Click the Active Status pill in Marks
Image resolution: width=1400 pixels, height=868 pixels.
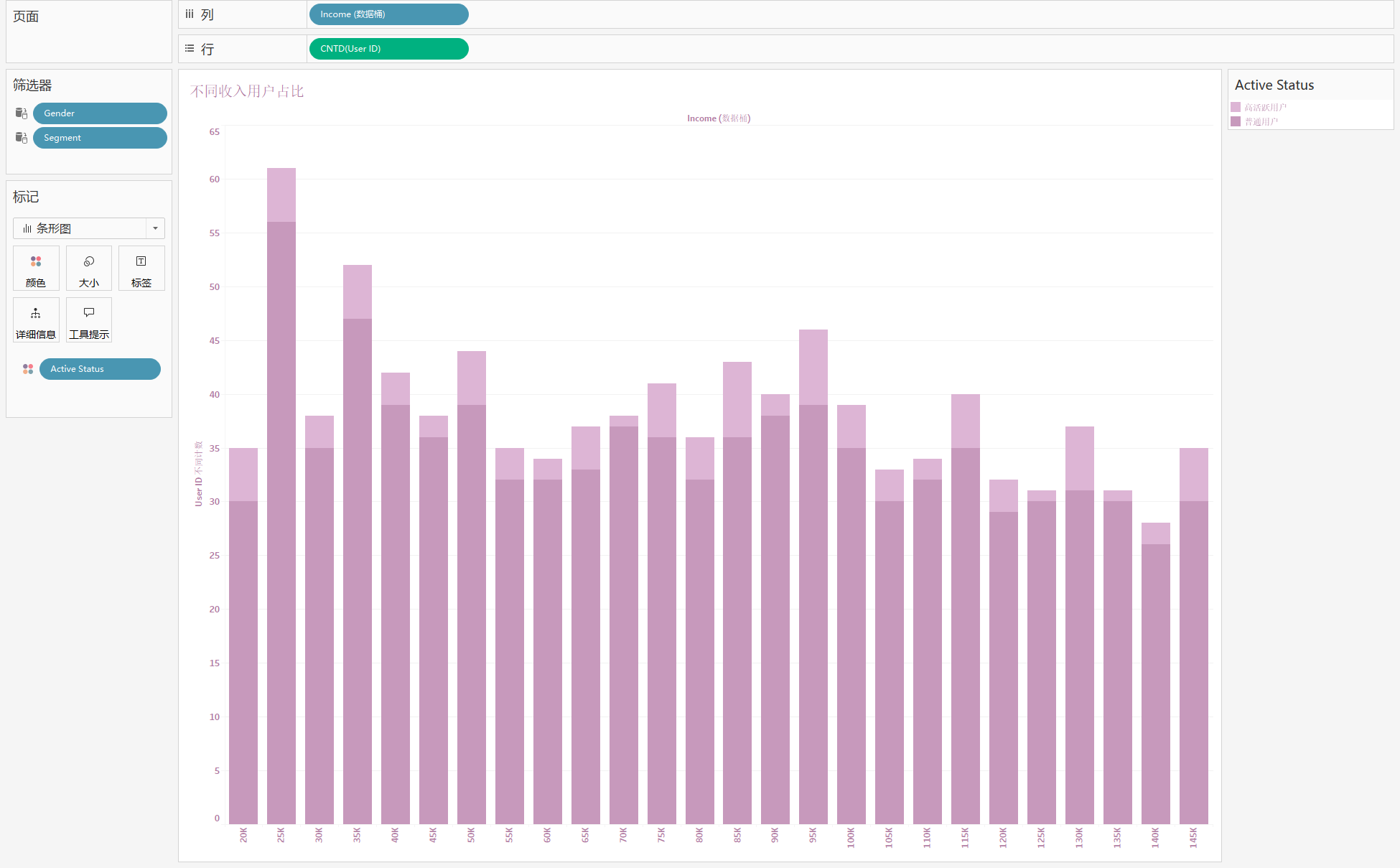(x=100, y=369)
